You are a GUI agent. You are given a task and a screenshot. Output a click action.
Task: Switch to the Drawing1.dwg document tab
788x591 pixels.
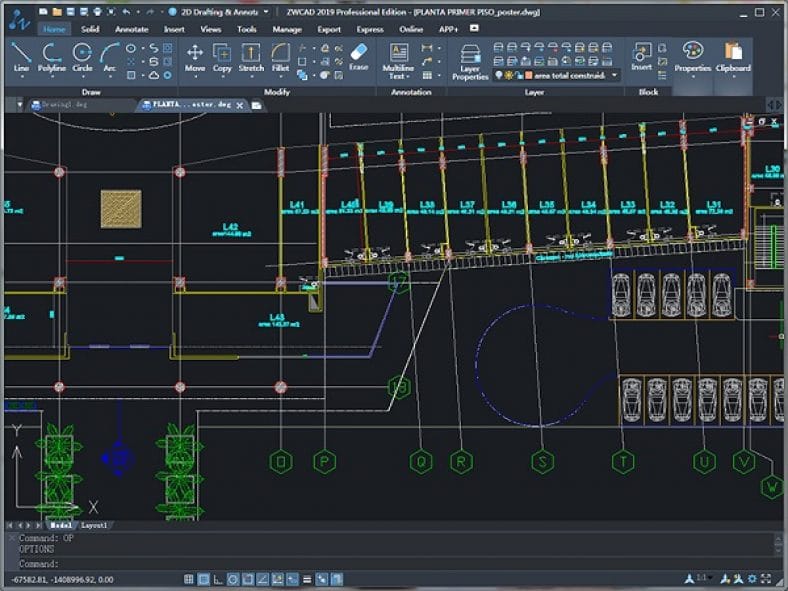coord(66,104)
